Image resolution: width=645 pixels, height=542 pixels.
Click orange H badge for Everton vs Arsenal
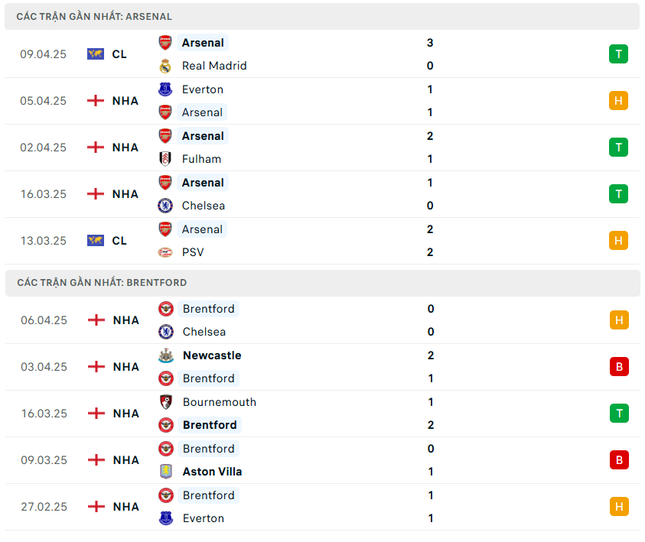click(x=618, y=101)
